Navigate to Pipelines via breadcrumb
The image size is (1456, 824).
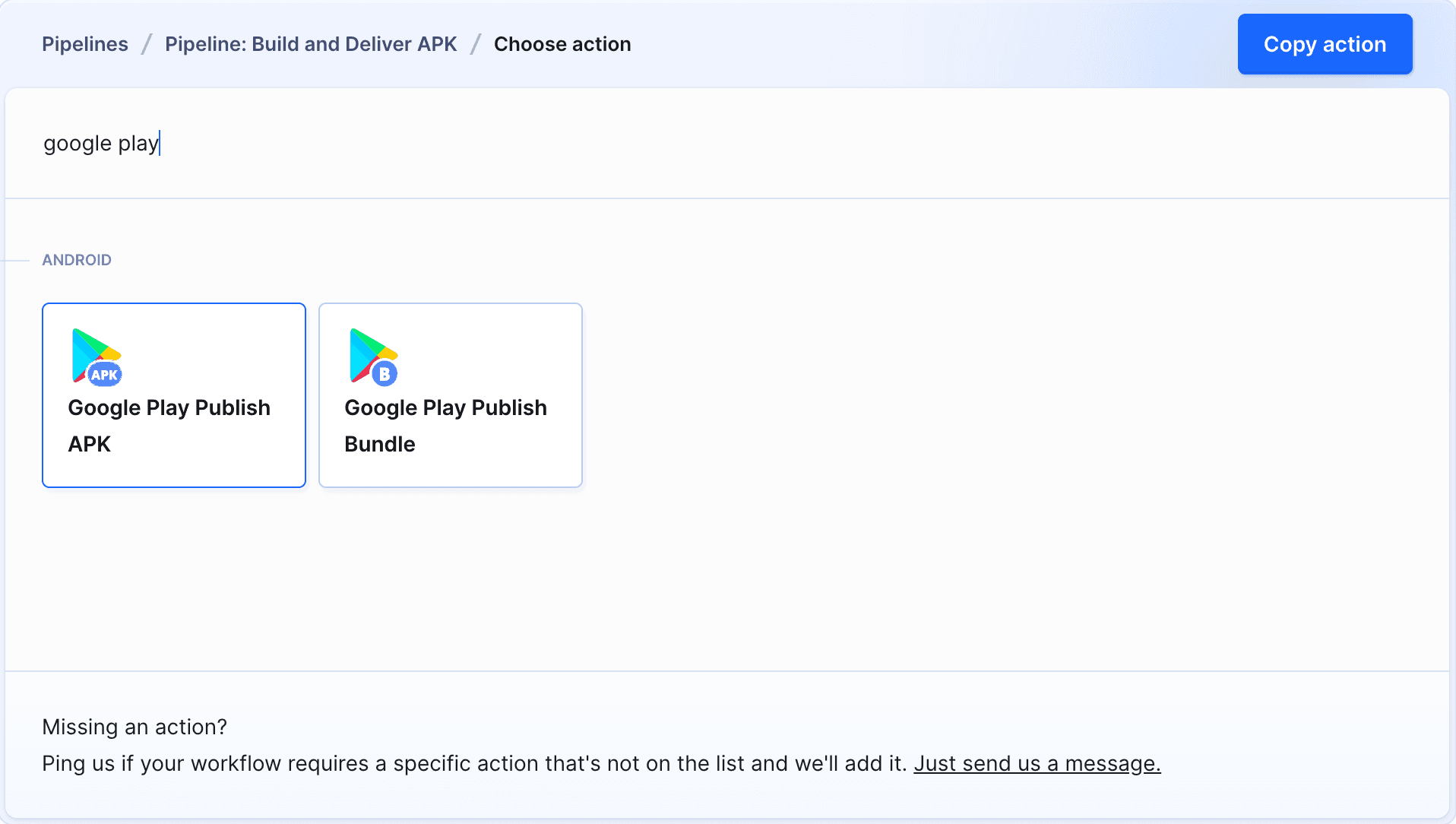pyautogui.click(x=84, y=43)
